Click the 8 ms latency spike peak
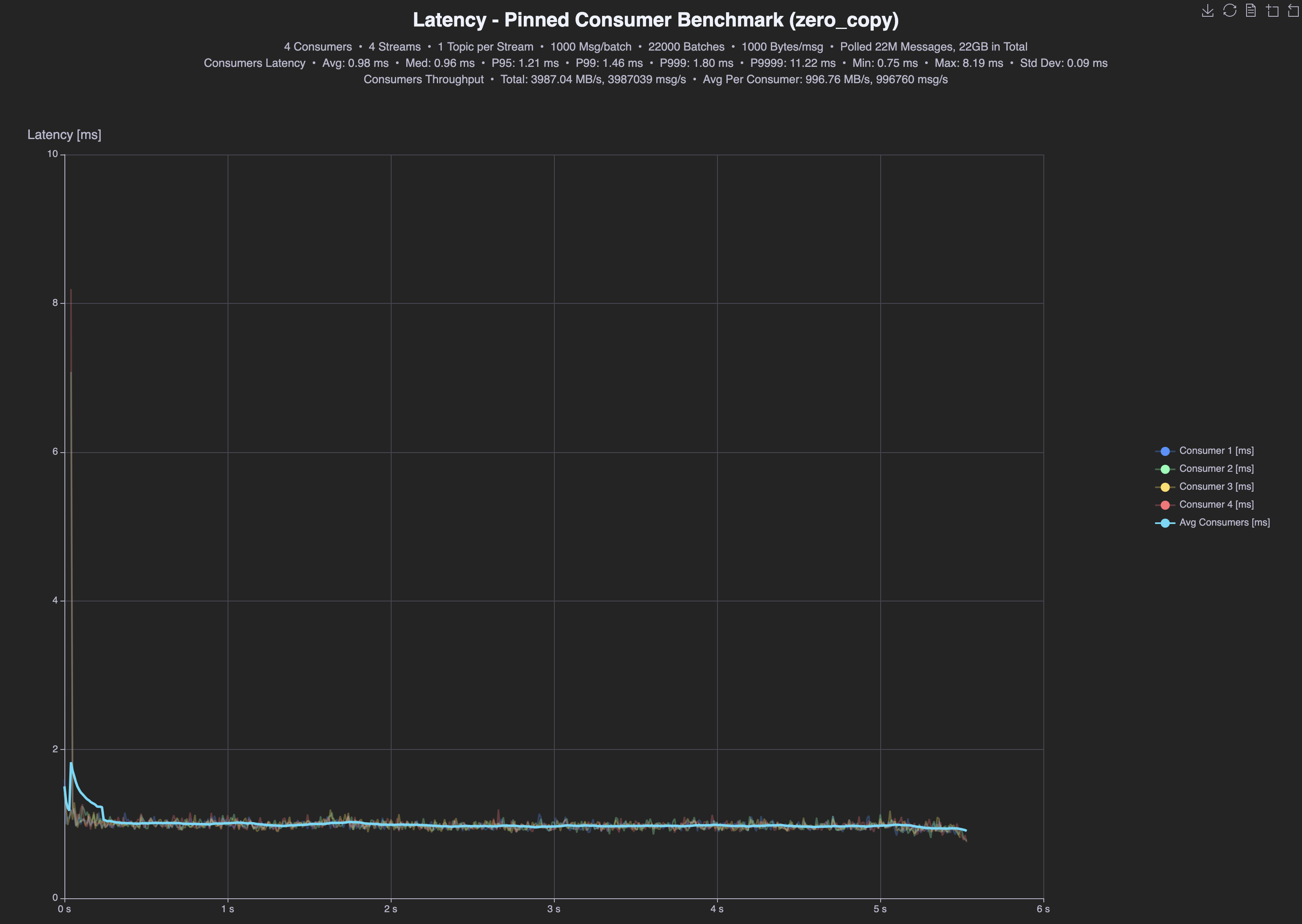The height and width of the screenshot is (924, 1302). (x=71, y=290)
